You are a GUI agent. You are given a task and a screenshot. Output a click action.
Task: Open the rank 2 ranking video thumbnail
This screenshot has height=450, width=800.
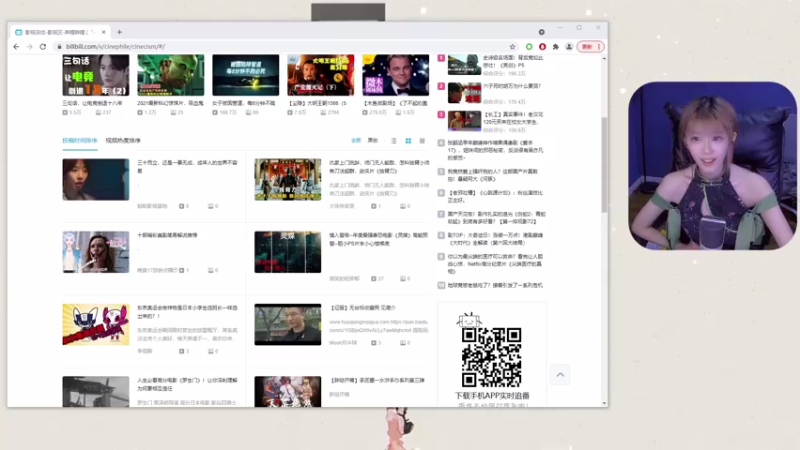click(464, 93)
